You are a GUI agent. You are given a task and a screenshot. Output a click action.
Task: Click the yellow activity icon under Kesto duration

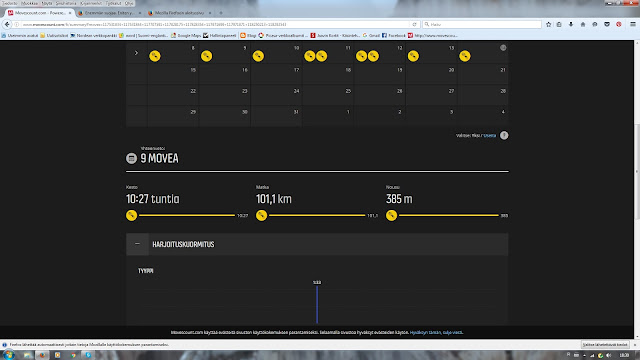131,215
